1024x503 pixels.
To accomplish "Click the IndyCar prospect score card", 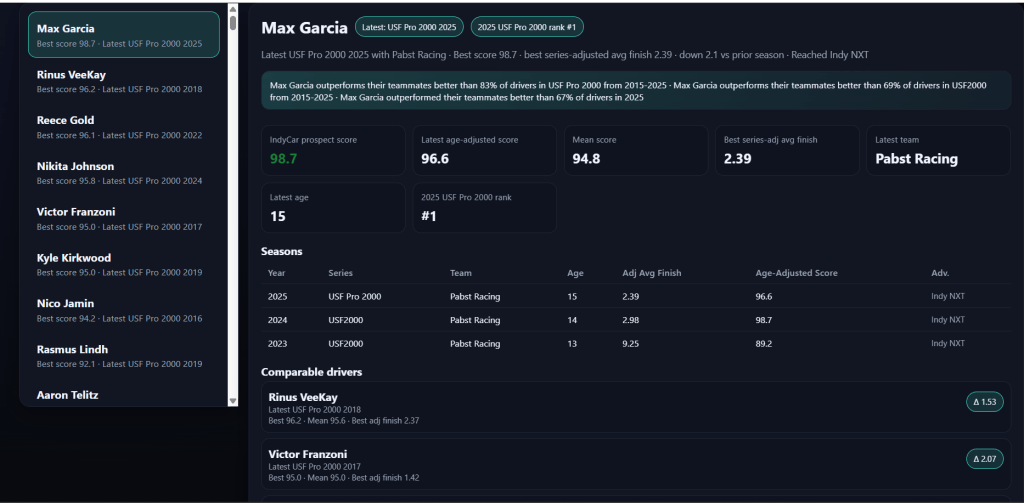I will pyautogui.click(x=332, y=150).
